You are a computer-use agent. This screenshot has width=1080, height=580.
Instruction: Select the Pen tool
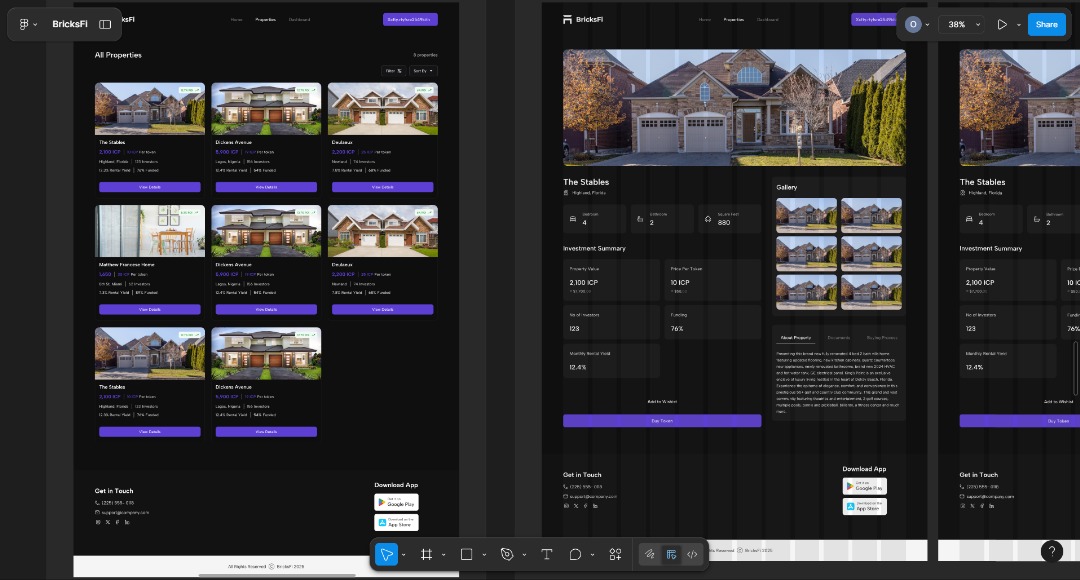(x=507, y=555)
